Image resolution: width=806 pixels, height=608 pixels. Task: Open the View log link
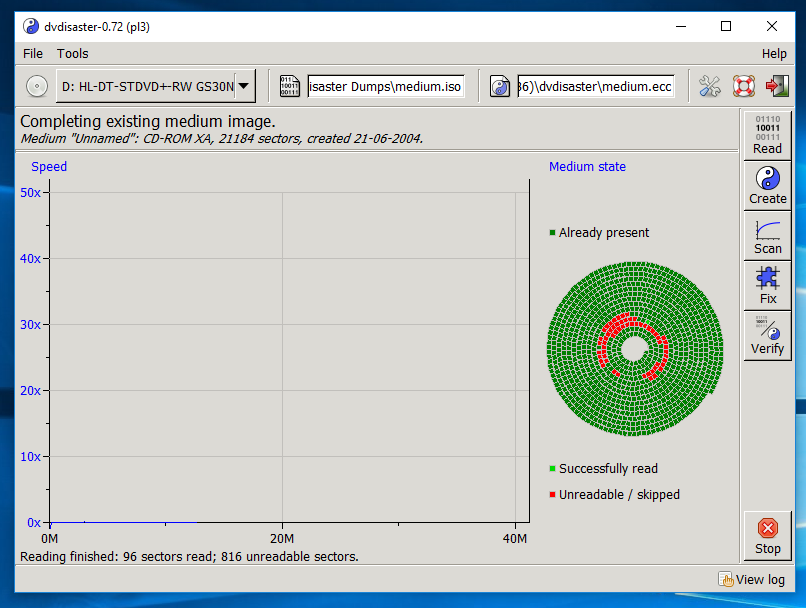(752, 580)
